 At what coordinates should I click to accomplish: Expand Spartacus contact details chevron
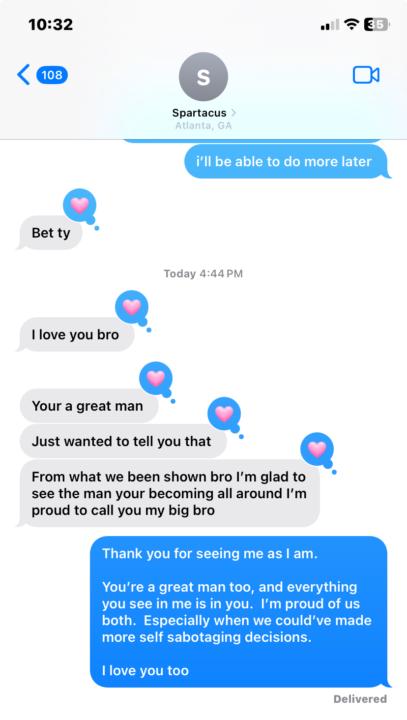(x=234, y=112)
